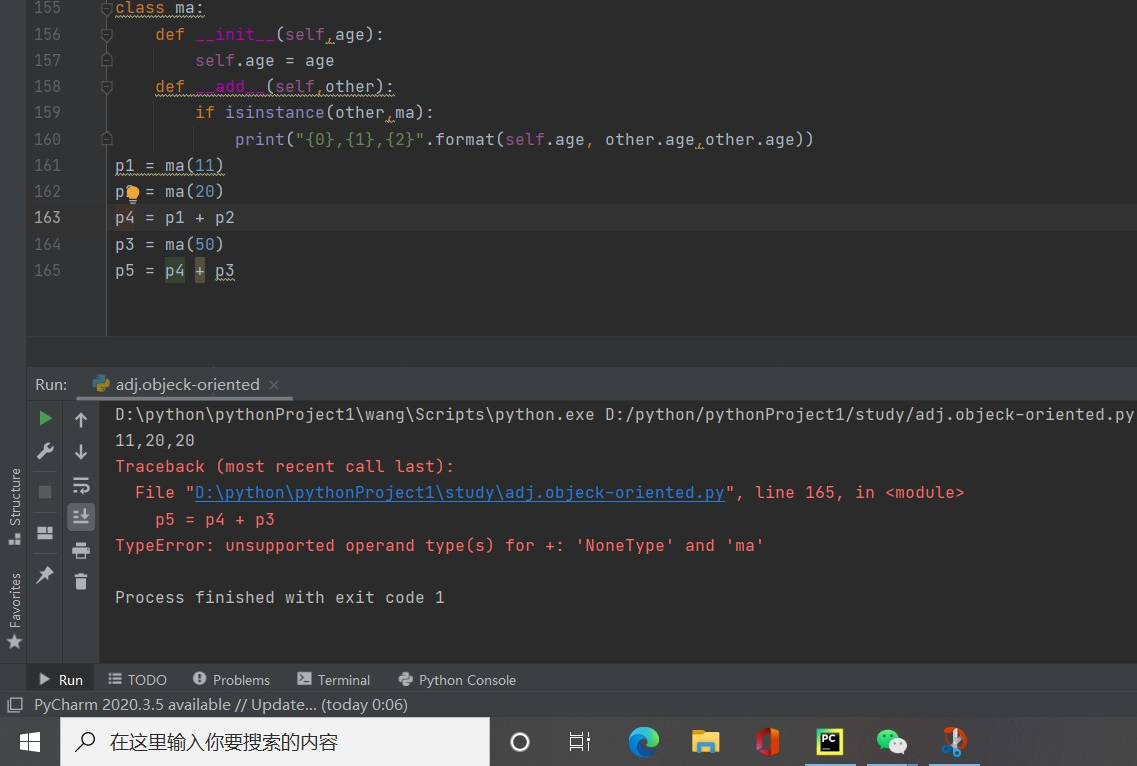Switch to PyCharm on taskbar
1137x766 pixels.
830,741
